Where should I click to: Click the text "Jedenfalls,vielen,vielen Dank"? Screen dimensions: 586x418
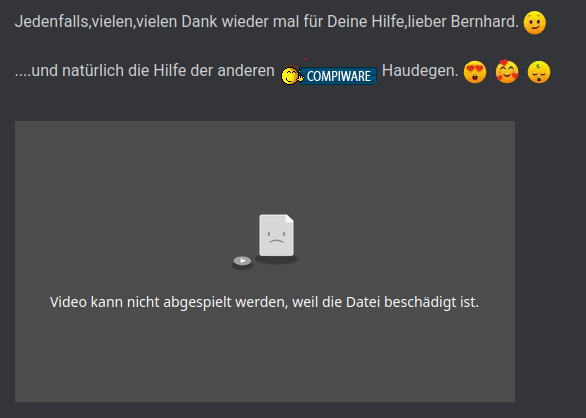pyautogui.click(x=116, y=22)
